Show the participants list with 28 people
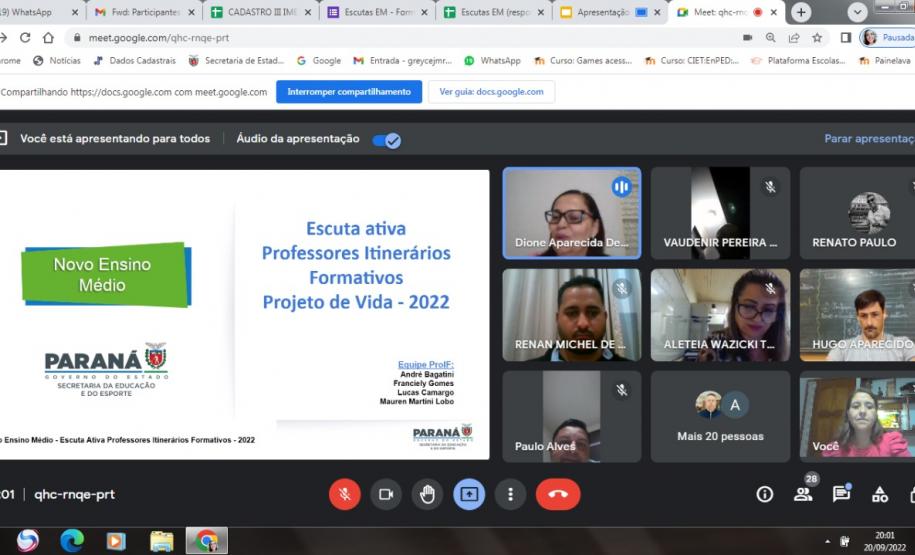This screenshot has height=555, width=915. tap(803, 494)
